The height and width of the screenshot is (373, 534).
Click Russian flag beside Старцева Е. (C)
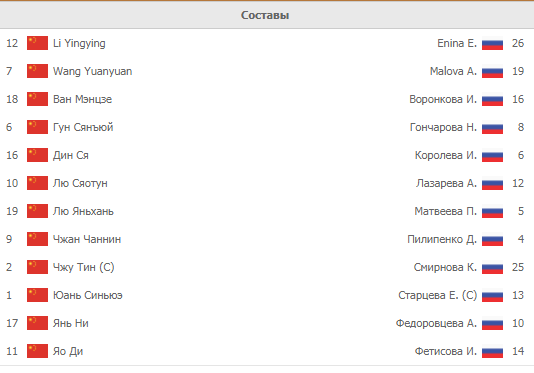492,295
